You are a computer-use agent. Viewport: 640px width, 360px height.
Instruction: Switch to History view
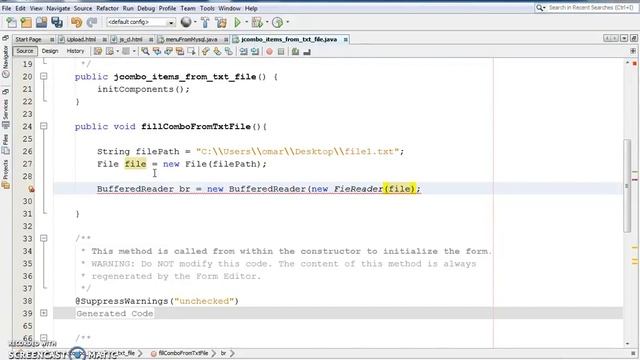pyautogui.click(x=75, y=51)
